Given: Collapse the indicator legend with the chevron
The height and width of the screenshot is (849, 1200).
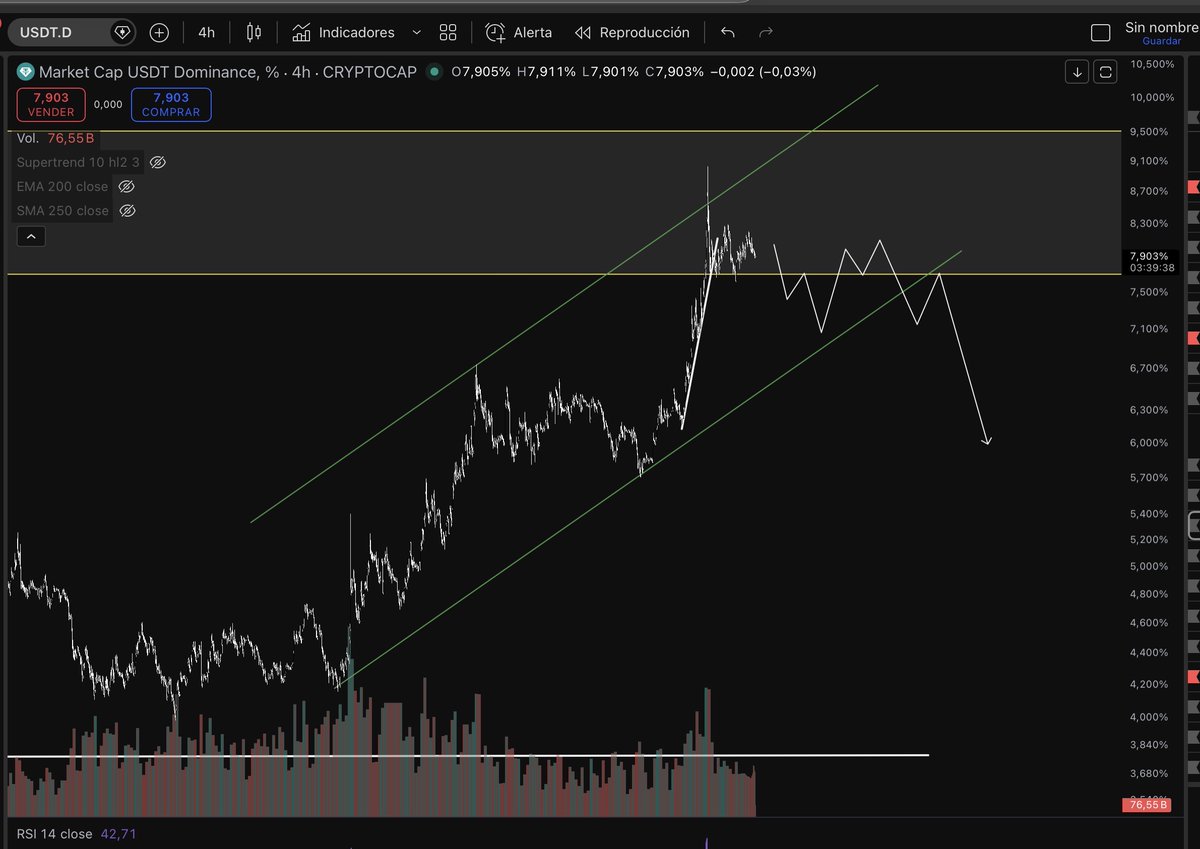Looking at the screenshot, I should tap(31, 237).
